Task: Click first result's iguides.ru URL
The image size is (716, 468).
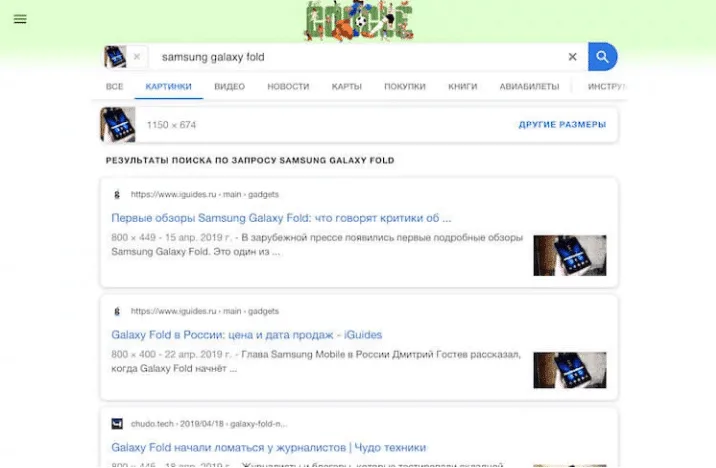Action: pyautogui.click(x=205, y=194)
